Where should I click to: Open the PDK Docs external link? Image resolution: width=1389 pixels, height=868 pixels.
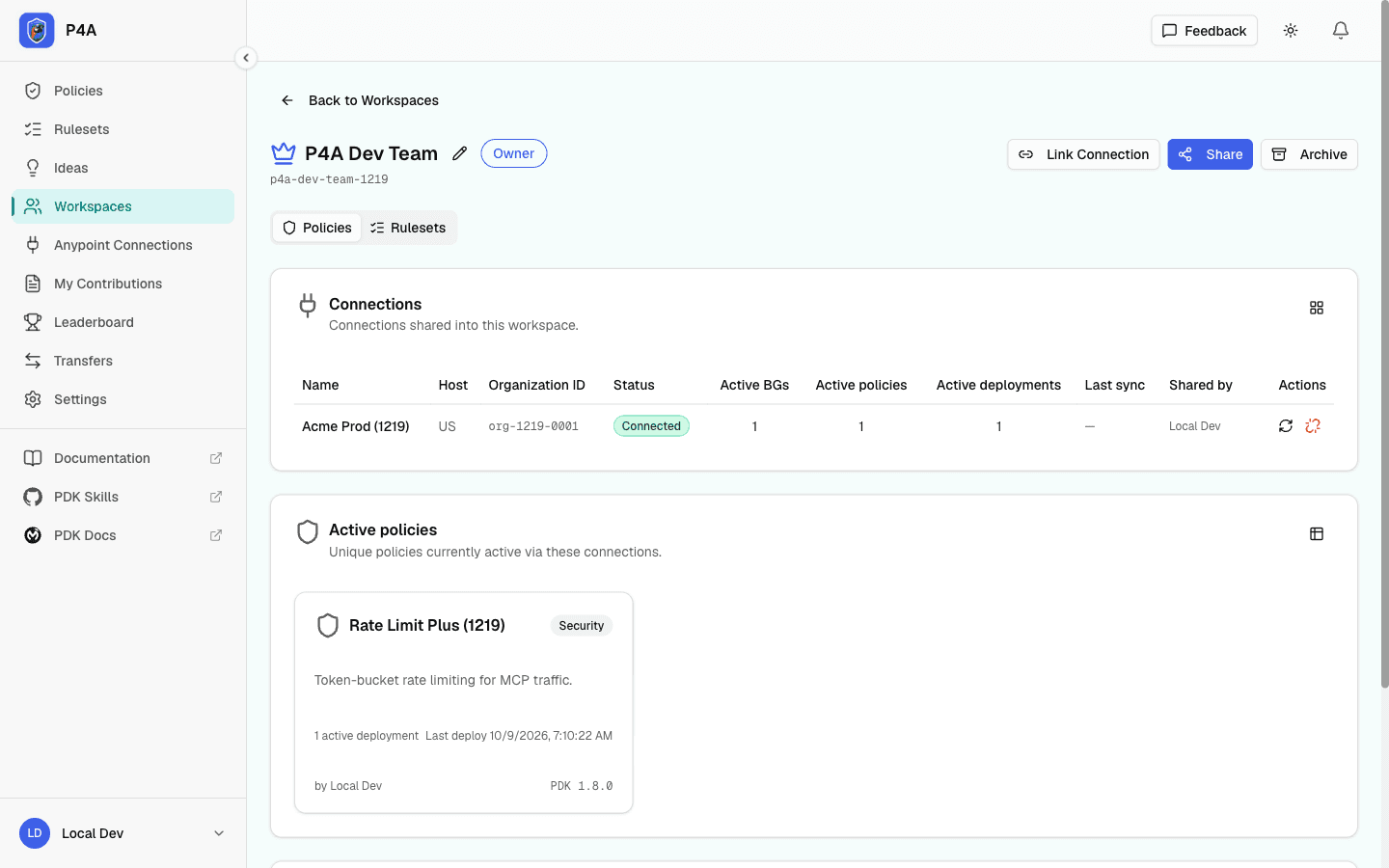click(123, 535)
